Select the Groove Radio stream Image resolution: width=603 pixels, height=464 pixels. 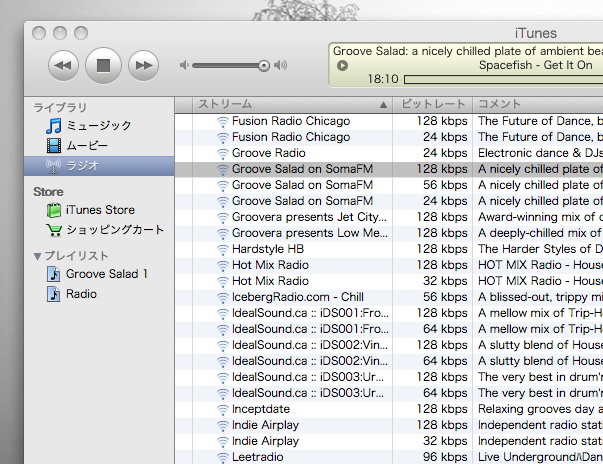(x=389, y=153)
